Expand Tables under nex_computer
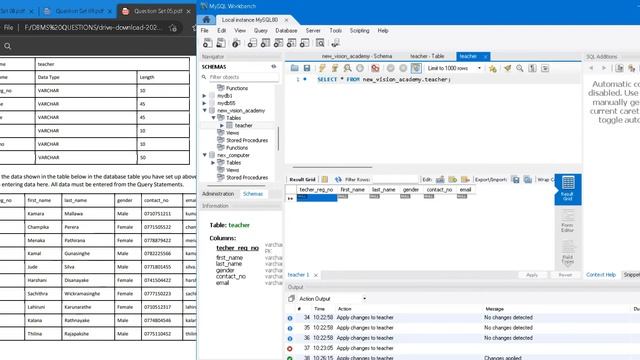The width and height of the screenshot is (640, 360). 213,162
